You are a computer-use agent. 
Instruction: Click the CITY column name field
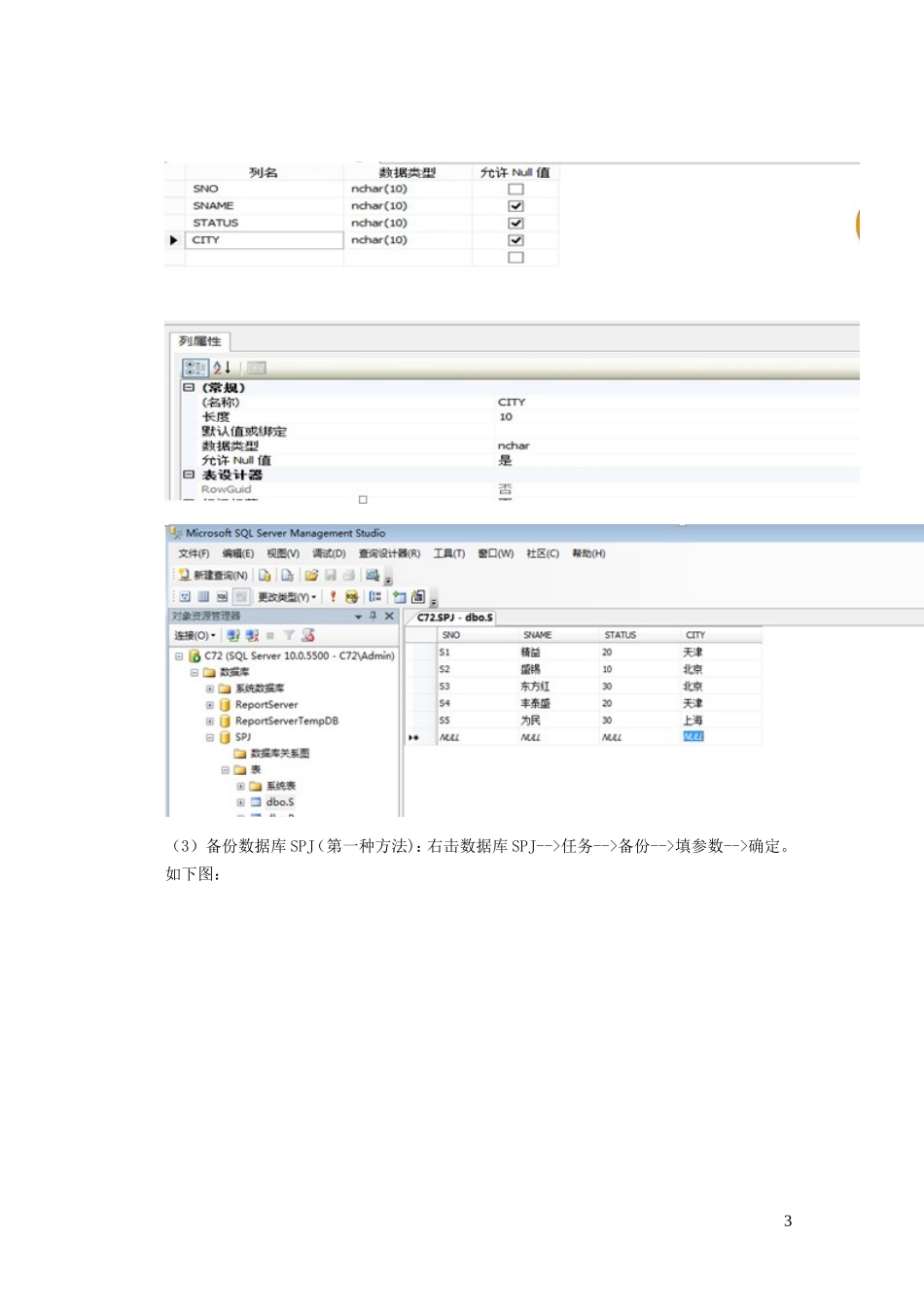tap(264, 239)
